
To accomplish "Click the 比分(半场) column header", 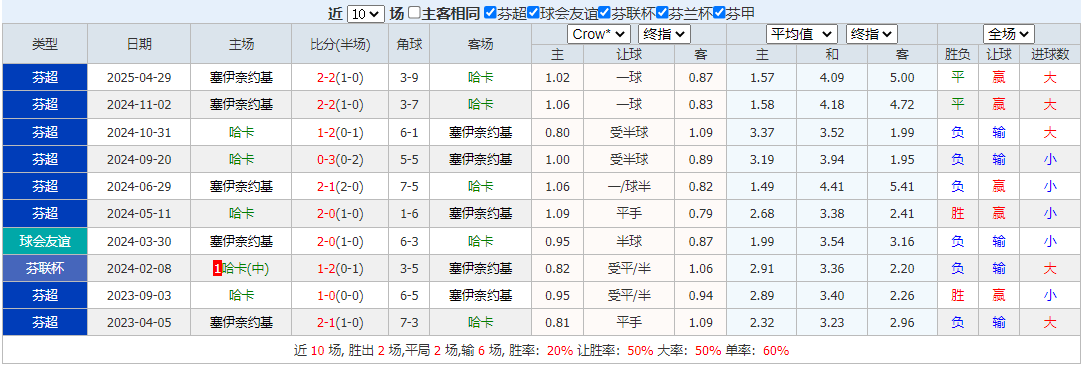I will point(341,45).
